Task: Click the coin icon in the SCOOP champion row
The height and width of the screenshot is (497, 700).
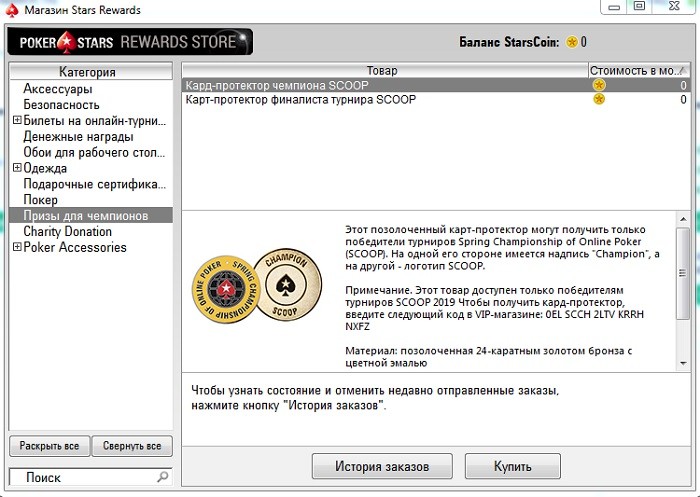Action: (x=599, y=86)
